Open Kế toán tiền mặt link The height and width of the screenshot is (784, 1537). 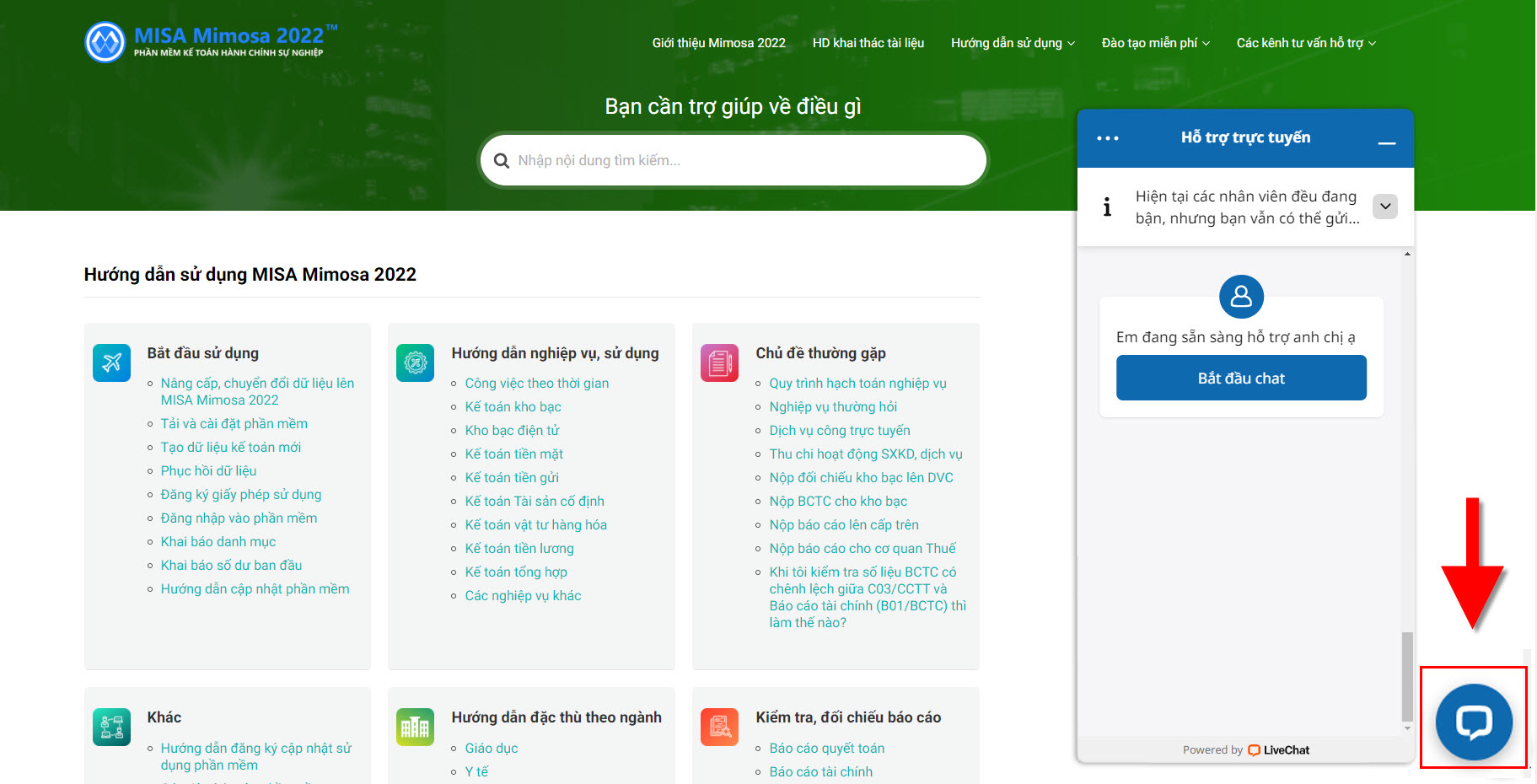pos(514,454)
